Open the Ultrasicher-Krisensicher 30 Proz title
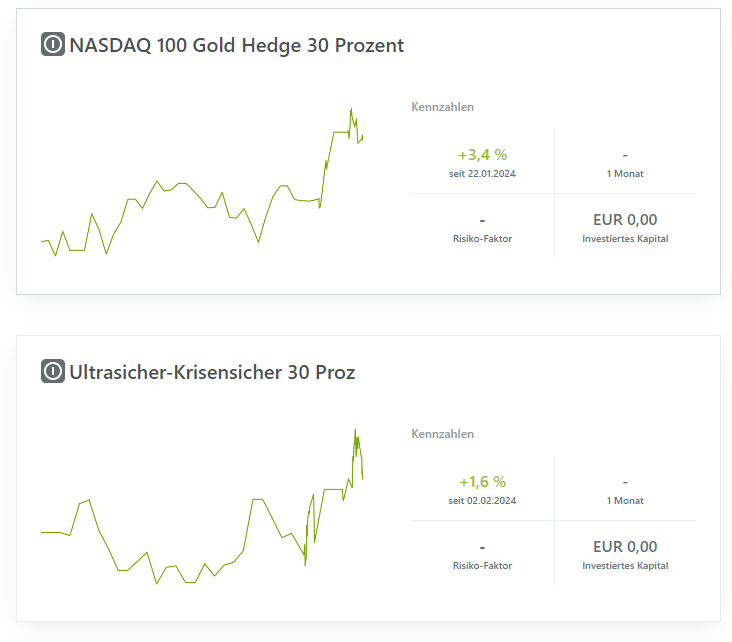 (212, 372)
